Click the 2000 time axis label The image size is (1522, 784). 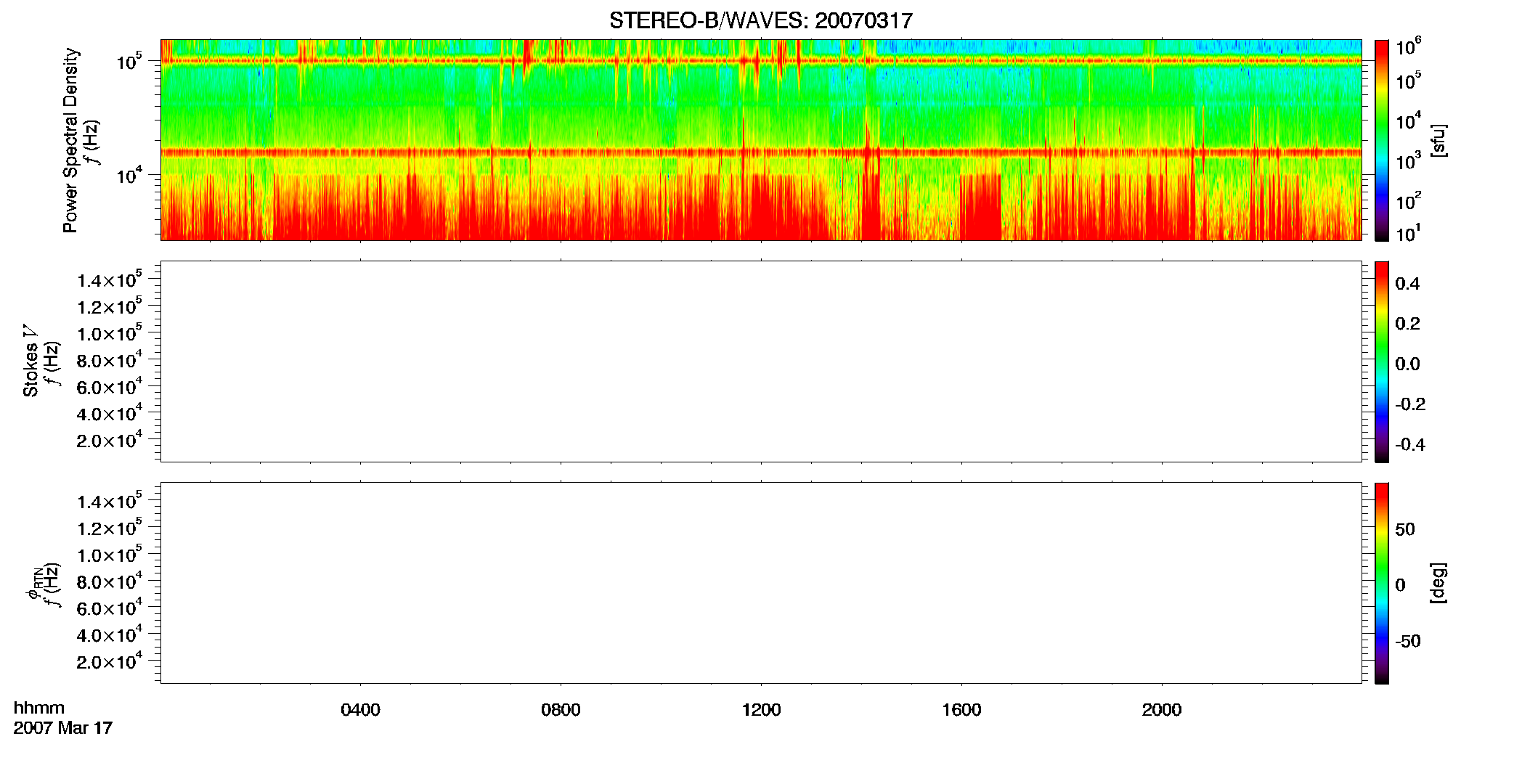coord(1162,710)
